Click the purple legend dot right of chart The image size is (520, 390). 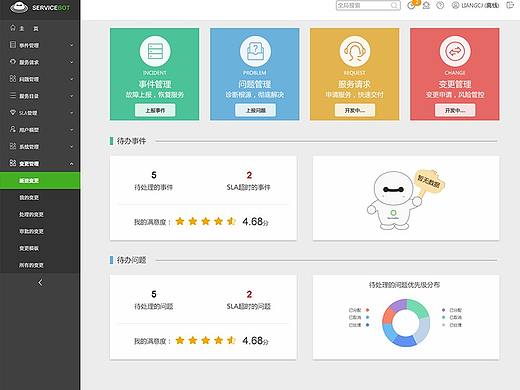[x=443, y=310]
